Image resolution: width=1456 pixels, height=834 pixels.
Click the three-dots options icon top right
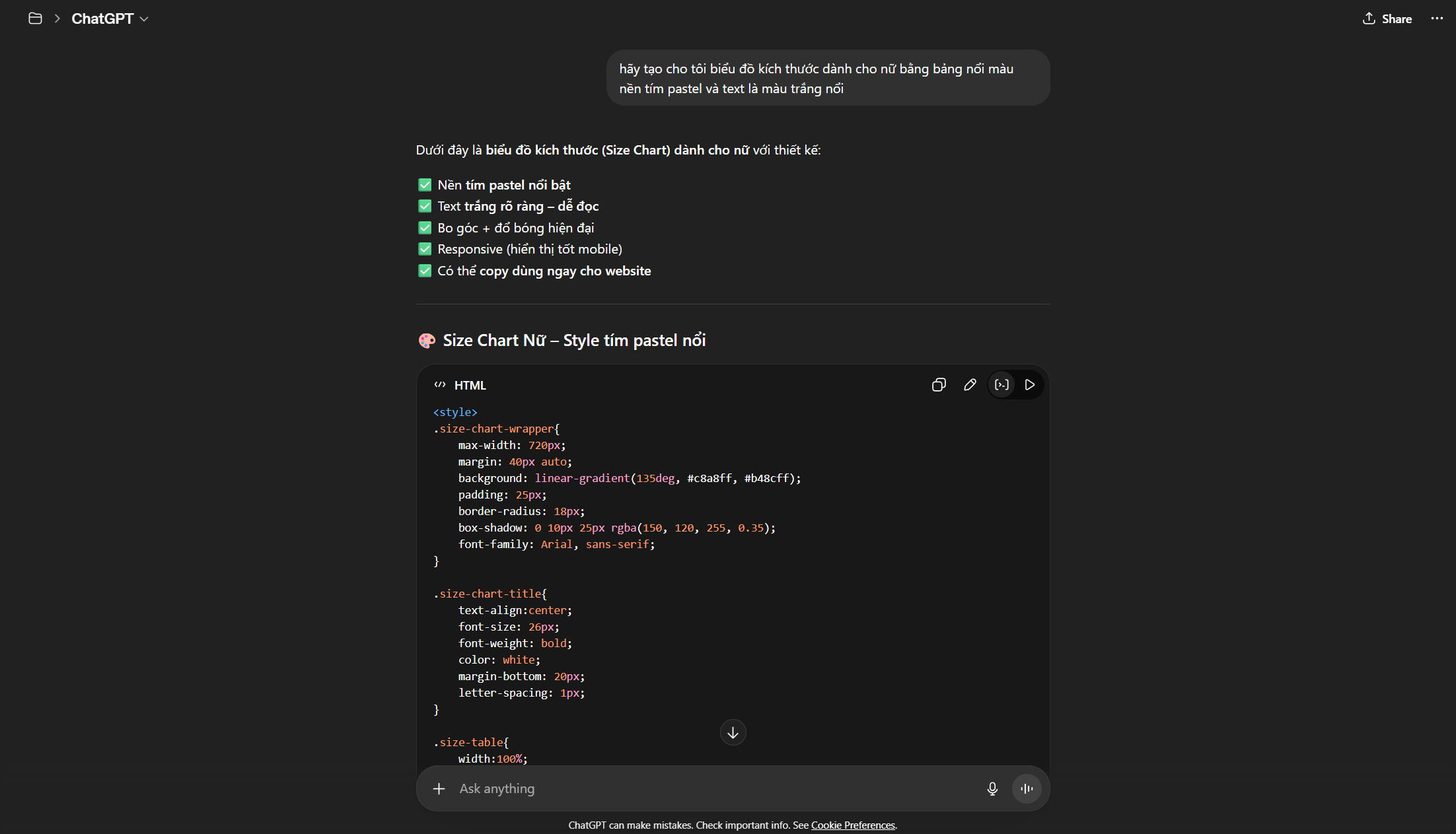[x=1437, y=18]
